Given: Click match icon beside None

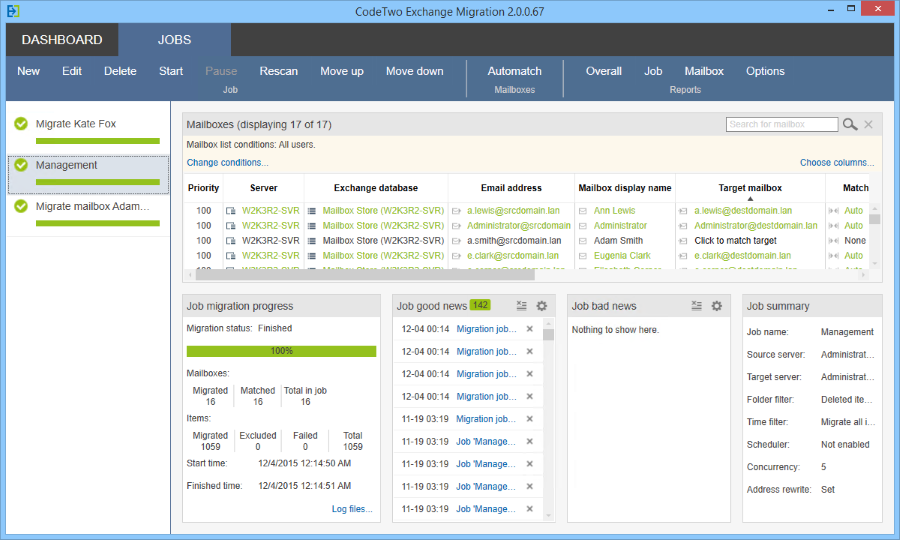Looking at the screenshot, I should coord(833,241).
